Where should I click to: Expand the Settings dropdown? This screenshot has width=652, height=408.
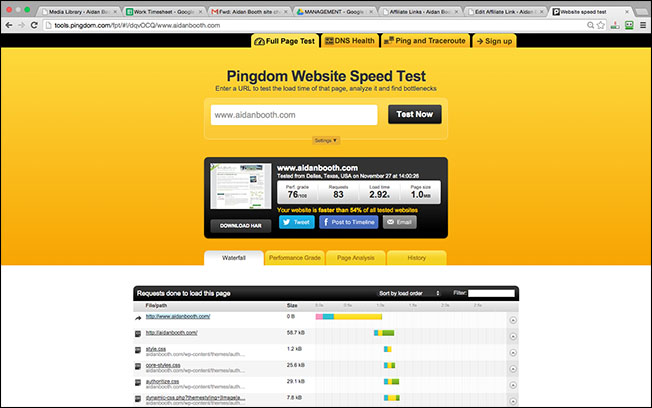[x=326, y=140]
